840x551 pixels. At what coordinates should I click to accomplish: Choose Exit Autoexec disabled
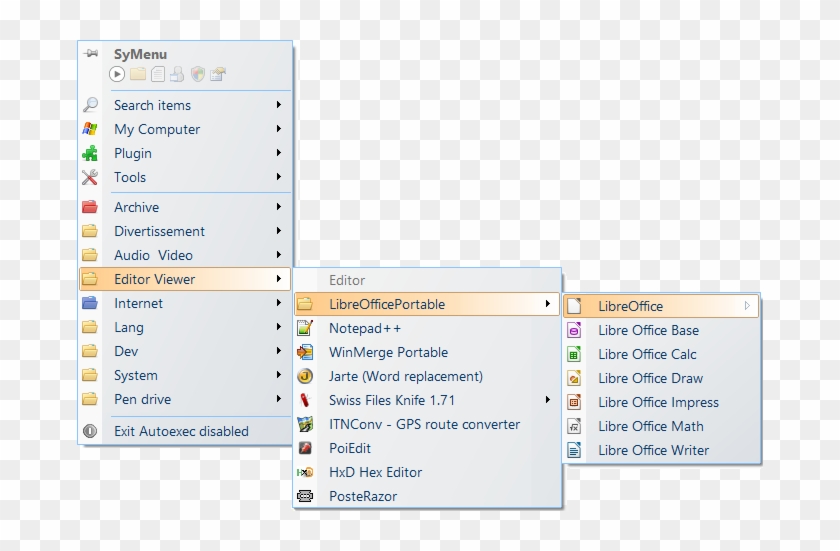pos(181,431)
